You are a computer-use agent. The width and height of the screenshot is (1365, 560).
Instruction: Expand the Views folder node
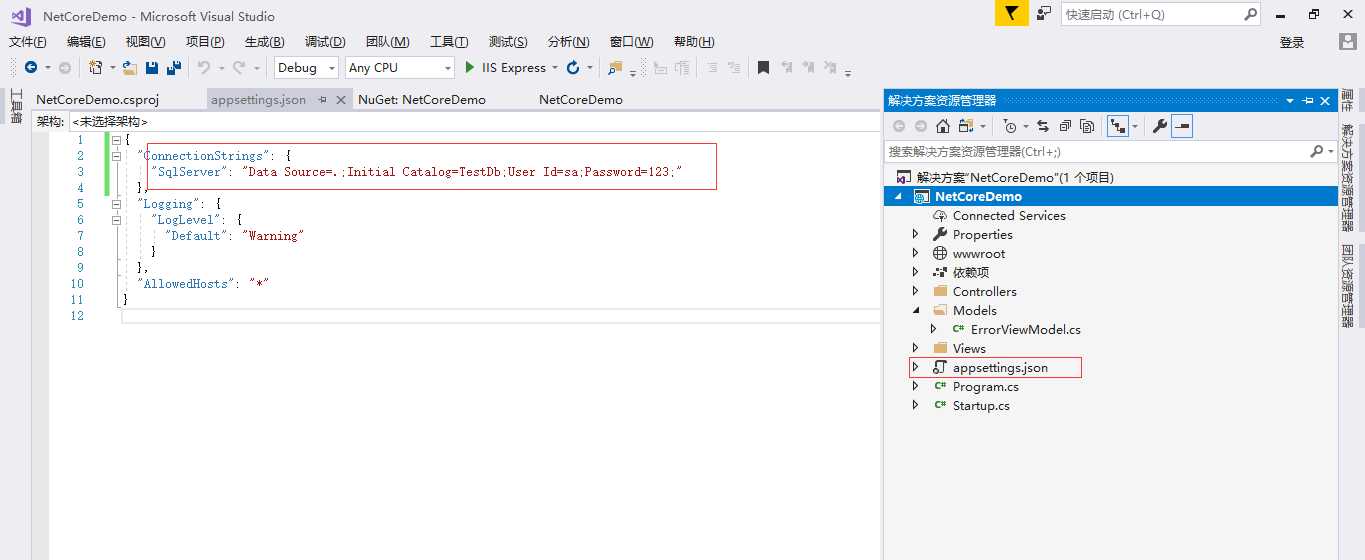(x=915, y=348)
